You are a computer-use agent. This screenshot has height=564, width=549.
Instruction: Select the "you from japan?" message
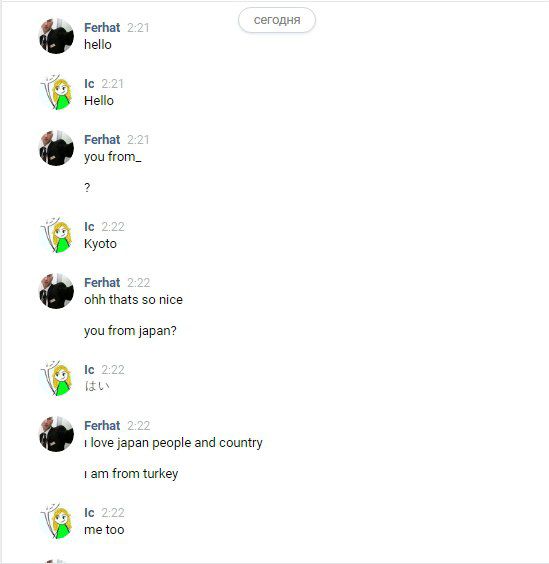point(130,331)
